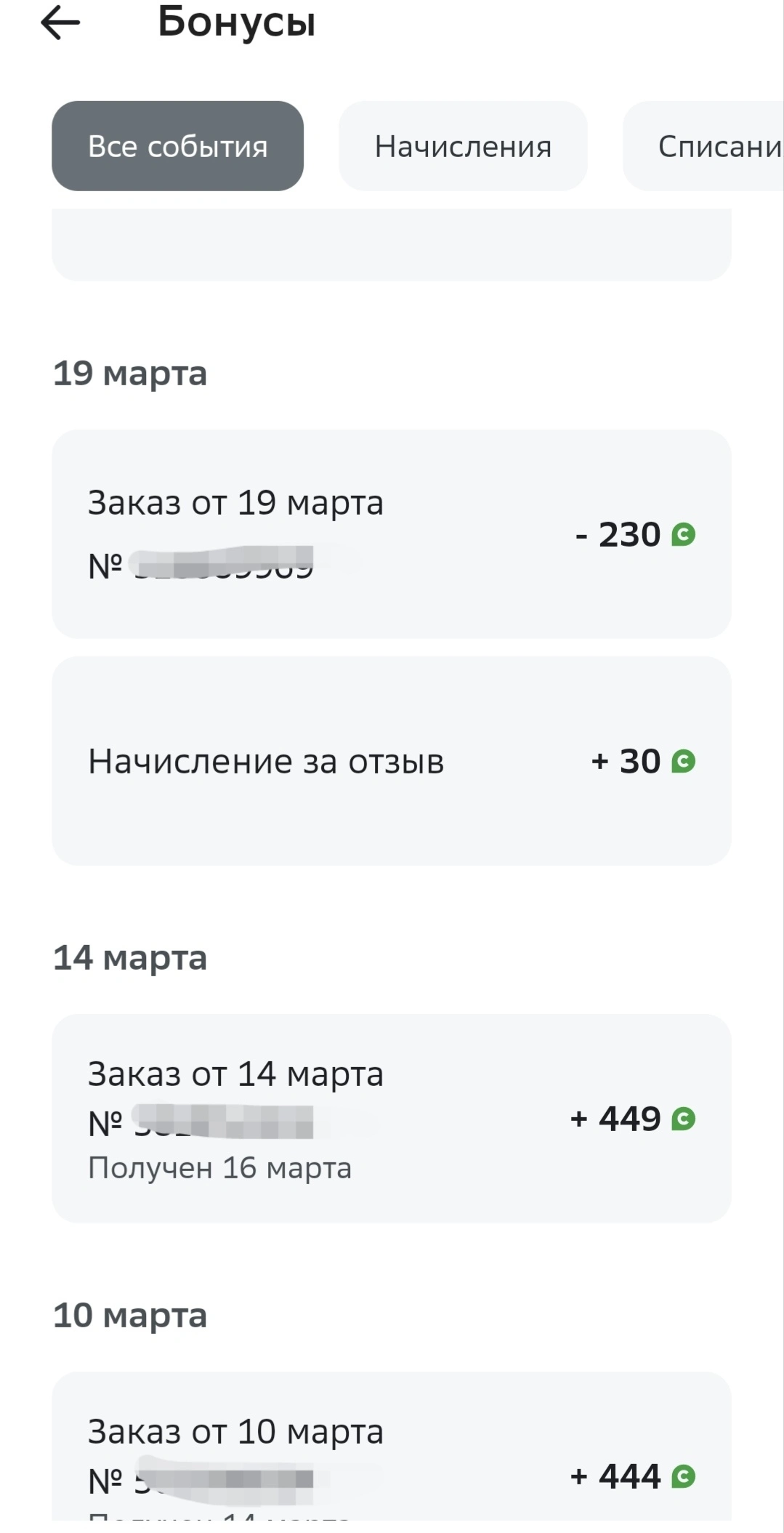The height and width of the screenshot is (1533, 784).
Task: Click the 19 марта date header
Action: pos(130,374)
